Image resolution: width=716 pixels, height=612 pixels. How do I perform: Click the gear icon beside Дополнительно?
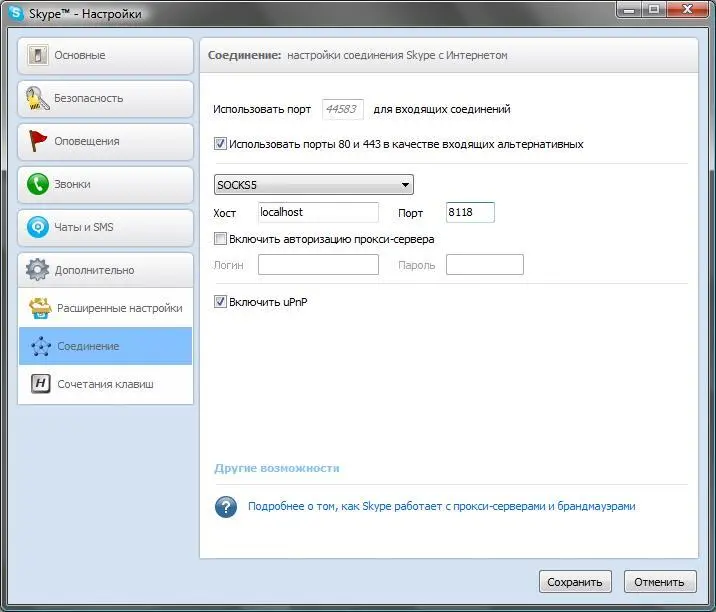pos(39,270)
